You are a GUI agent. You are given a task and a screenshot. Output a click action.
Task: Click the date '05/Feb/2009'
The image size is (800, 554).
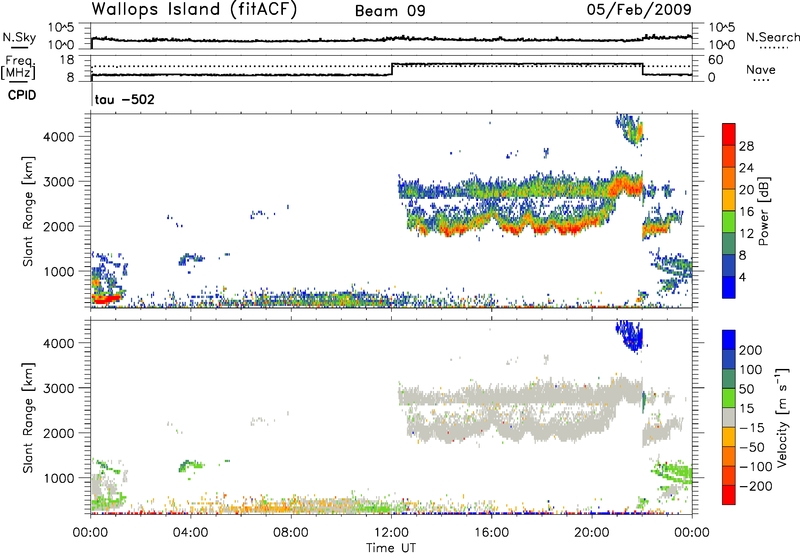pyautogui.click(x=639, y=9)
